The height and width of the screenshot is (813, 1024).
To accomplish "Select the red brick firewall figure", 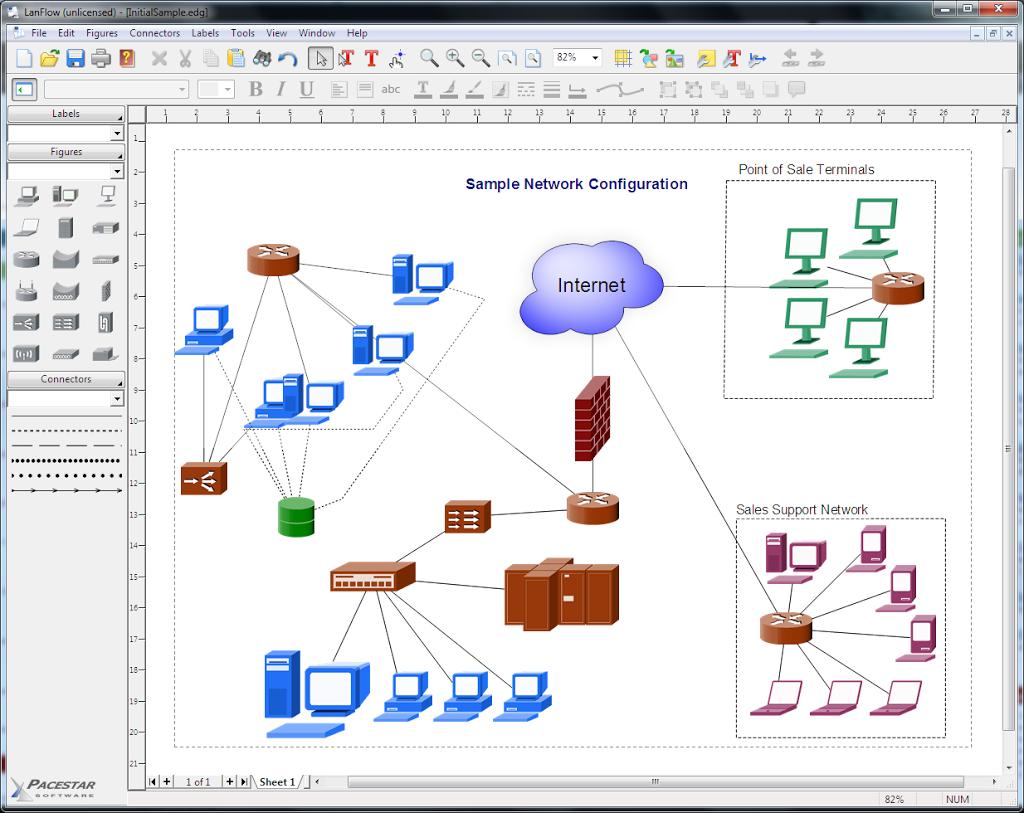I will click(592, 419).
